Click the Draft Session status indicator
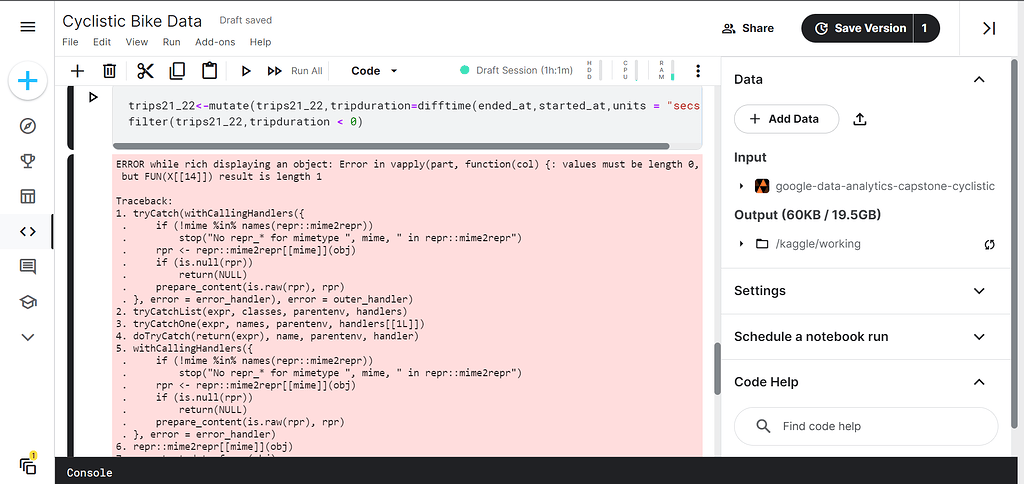 click(516, 70)
